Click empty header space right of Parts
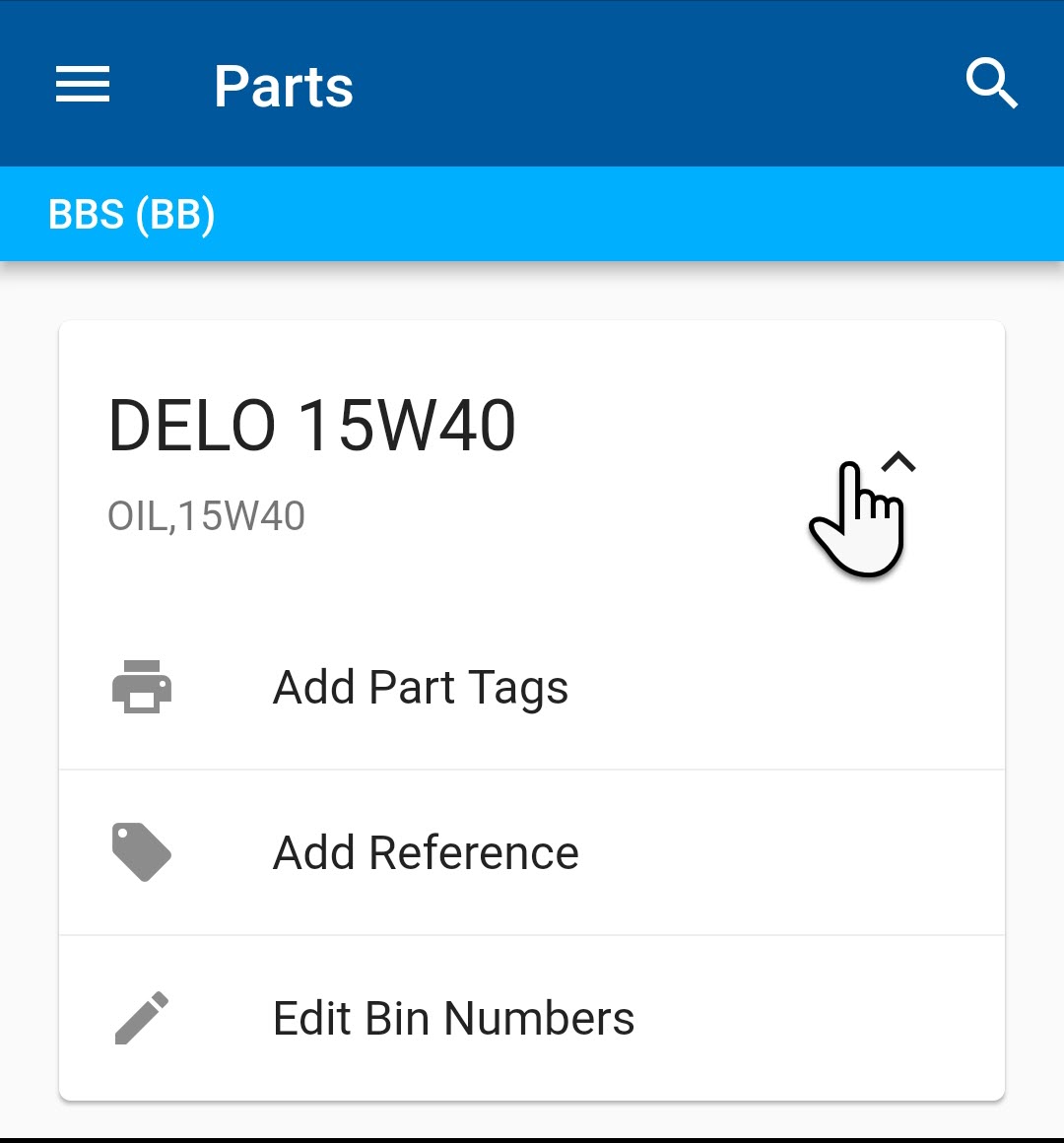 coord(650,85)
